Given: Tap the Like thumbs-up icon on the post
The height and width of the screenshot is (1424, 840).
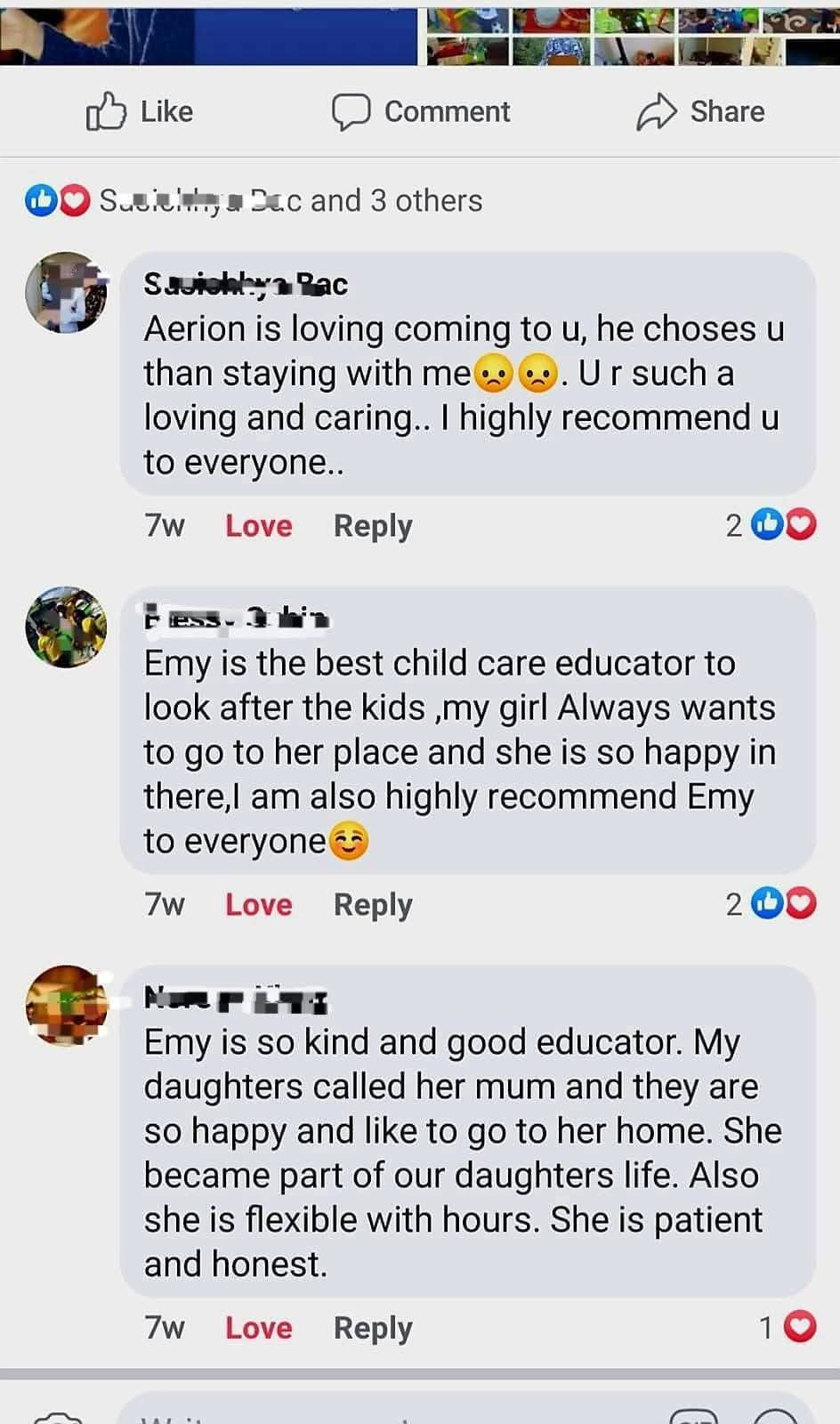Looking at the screenshot, I should 106,112.
